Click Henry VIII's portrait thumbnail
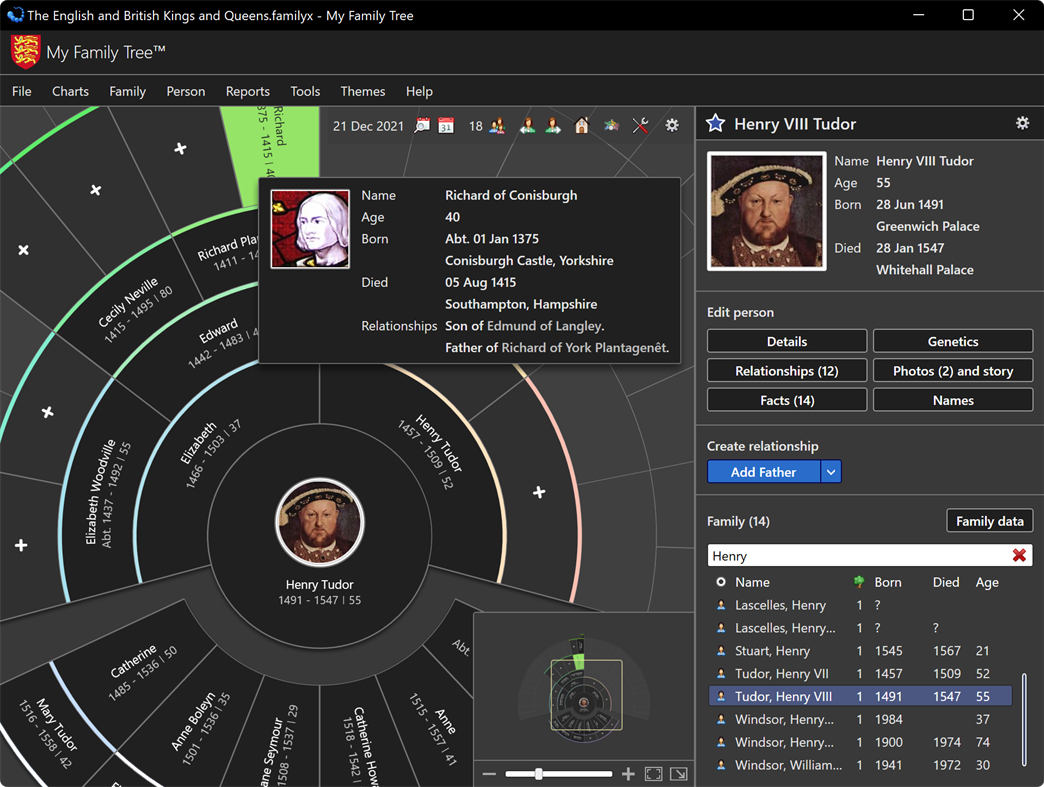The image size is (1044, 787). click(x=766, y=211)
